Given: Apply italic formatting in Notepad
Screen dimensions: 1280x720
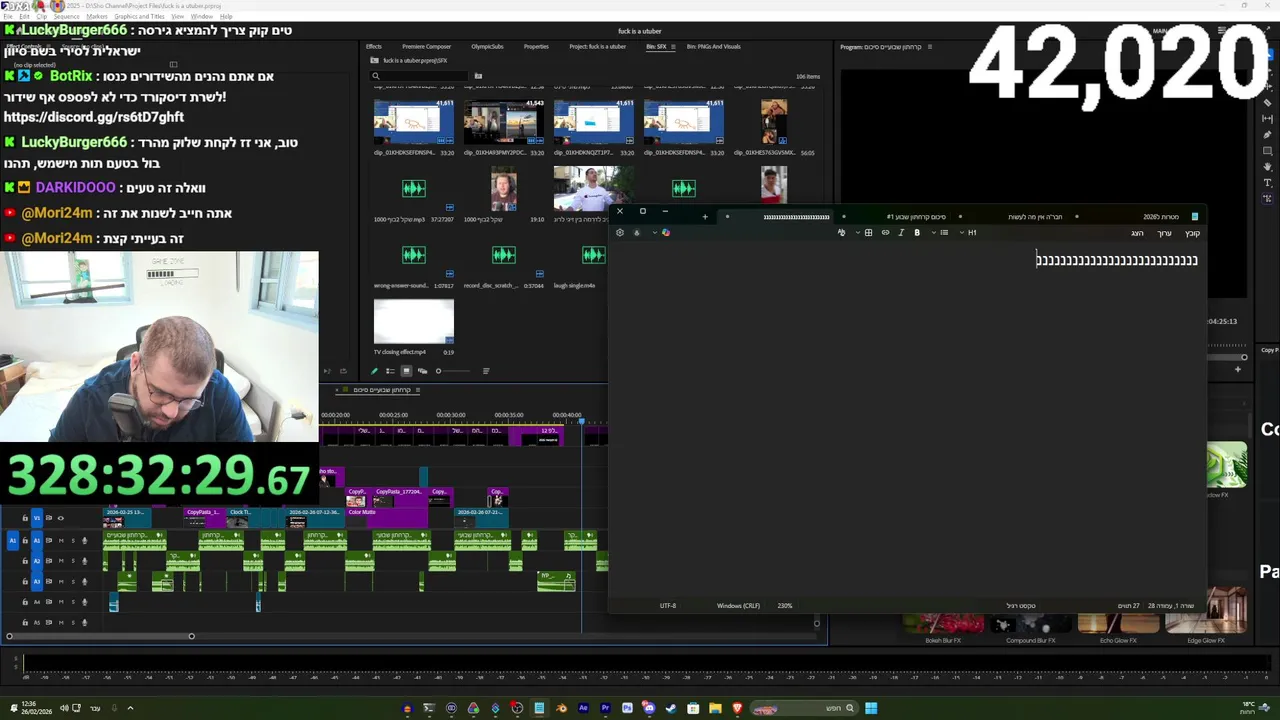Looking at the screenshot, I should pyautogui.click(x=901, y=232).
